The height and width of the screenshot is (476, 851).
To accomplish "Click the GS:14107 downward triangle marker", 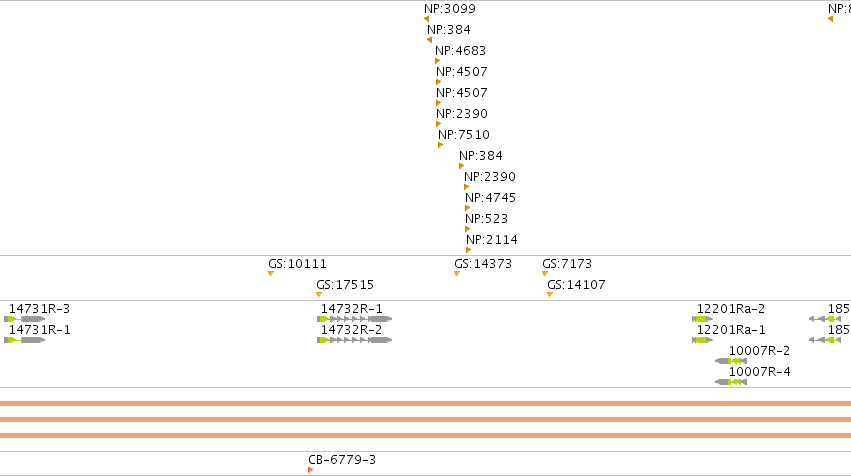I will click(550, 295).
